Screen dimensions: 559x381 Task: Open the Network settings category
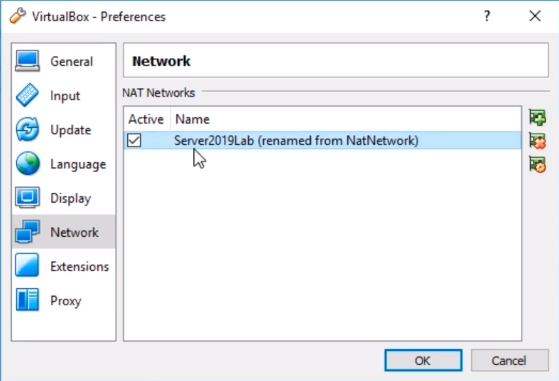63,232
